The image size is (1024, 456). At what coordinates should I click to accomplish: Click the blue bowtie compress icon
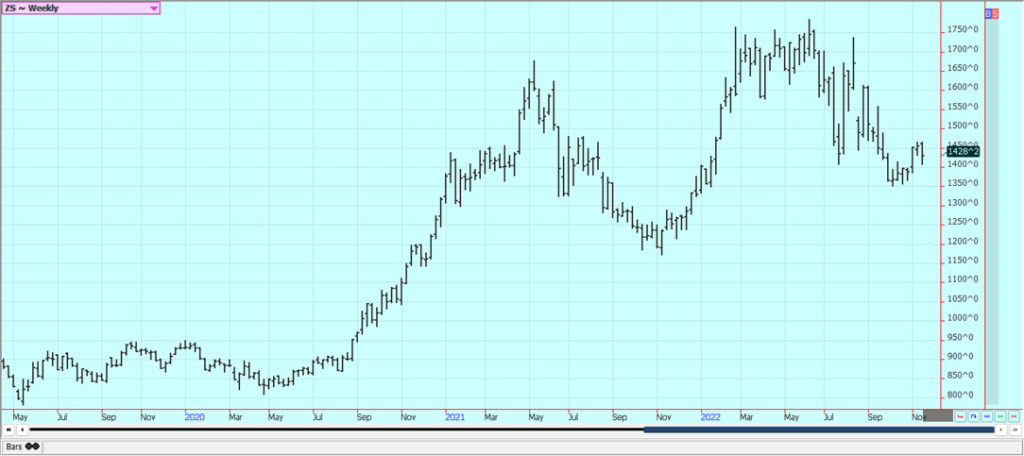[987, 416]
